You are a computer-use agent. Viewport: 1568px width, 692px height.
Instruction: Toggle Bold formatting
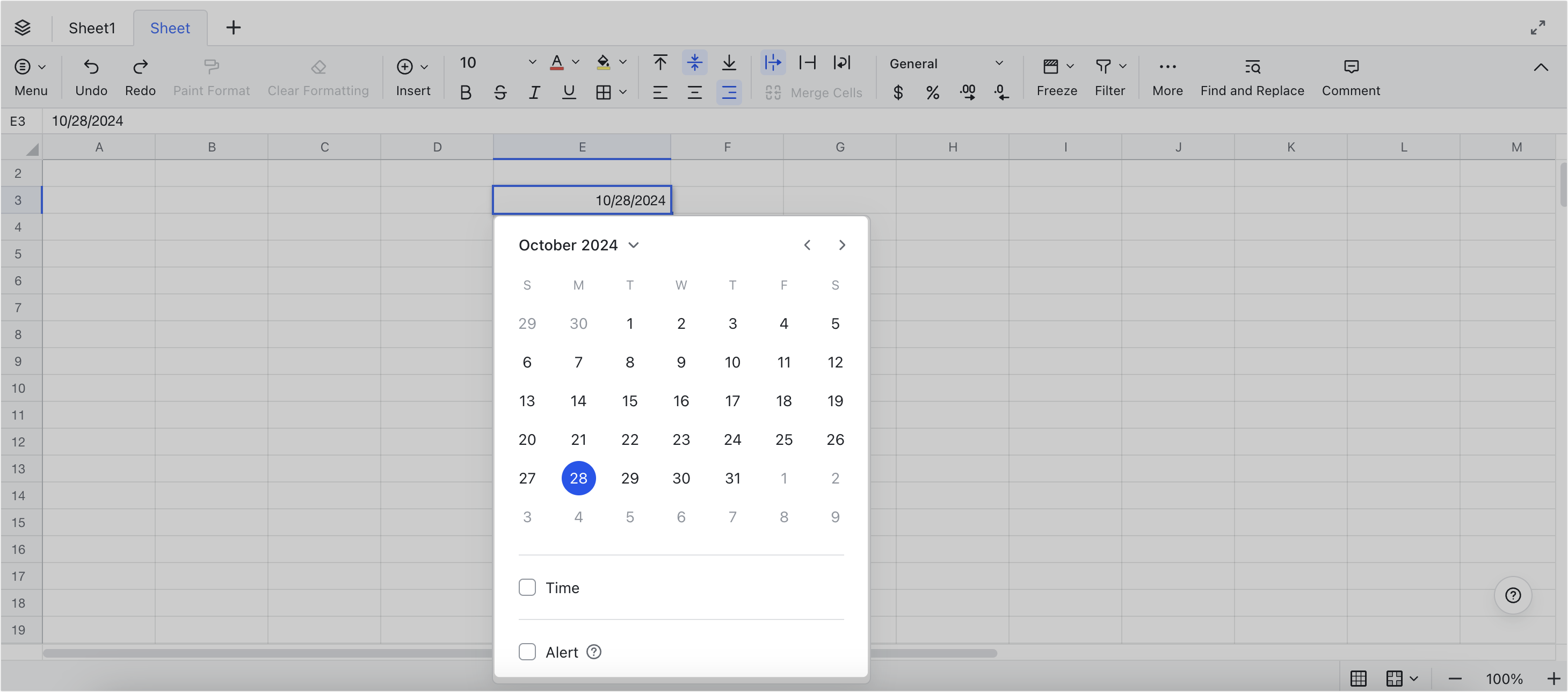466,92
